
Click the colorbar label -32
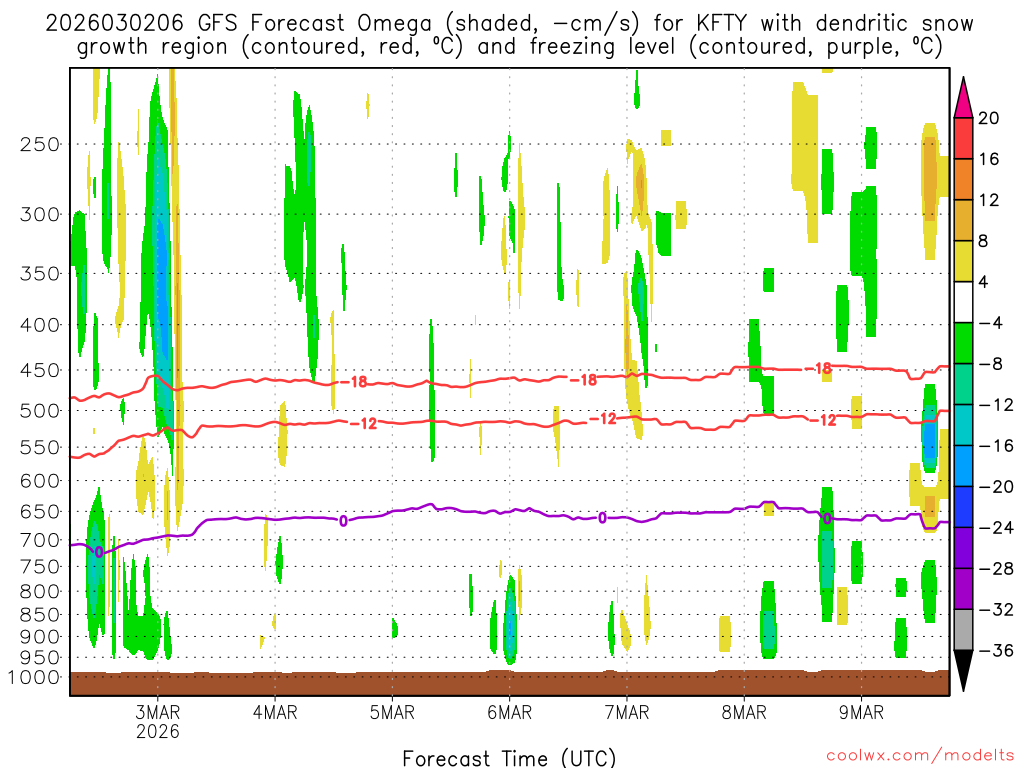[996, 609]
